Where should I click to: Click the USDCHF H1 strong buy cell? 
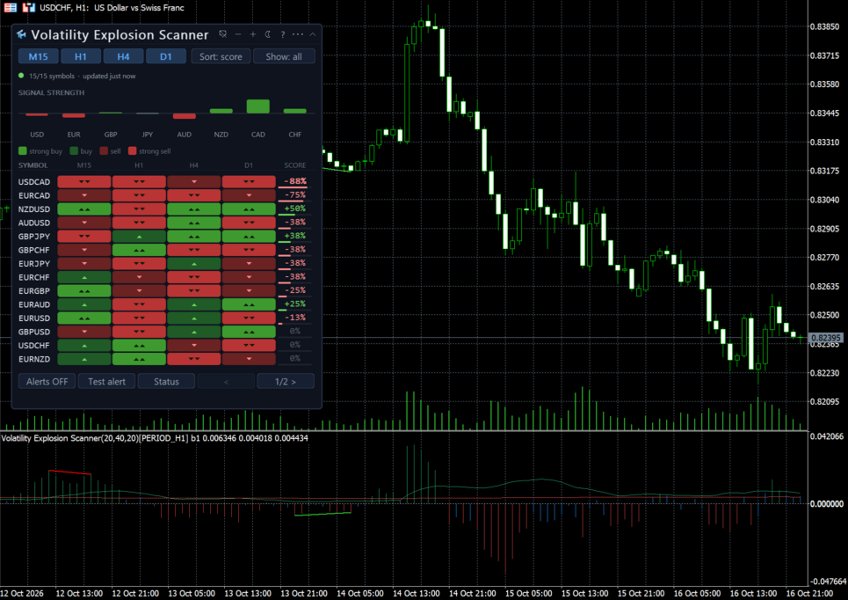point(139,345)
